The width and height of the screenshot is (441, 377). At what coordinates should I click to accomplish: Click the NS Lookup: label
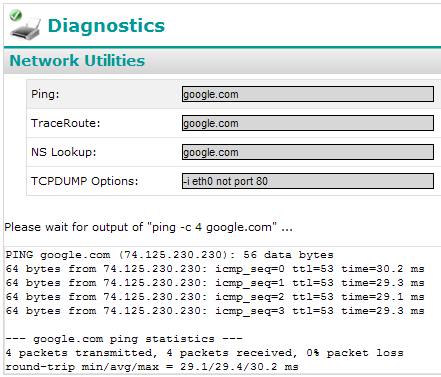64,152
